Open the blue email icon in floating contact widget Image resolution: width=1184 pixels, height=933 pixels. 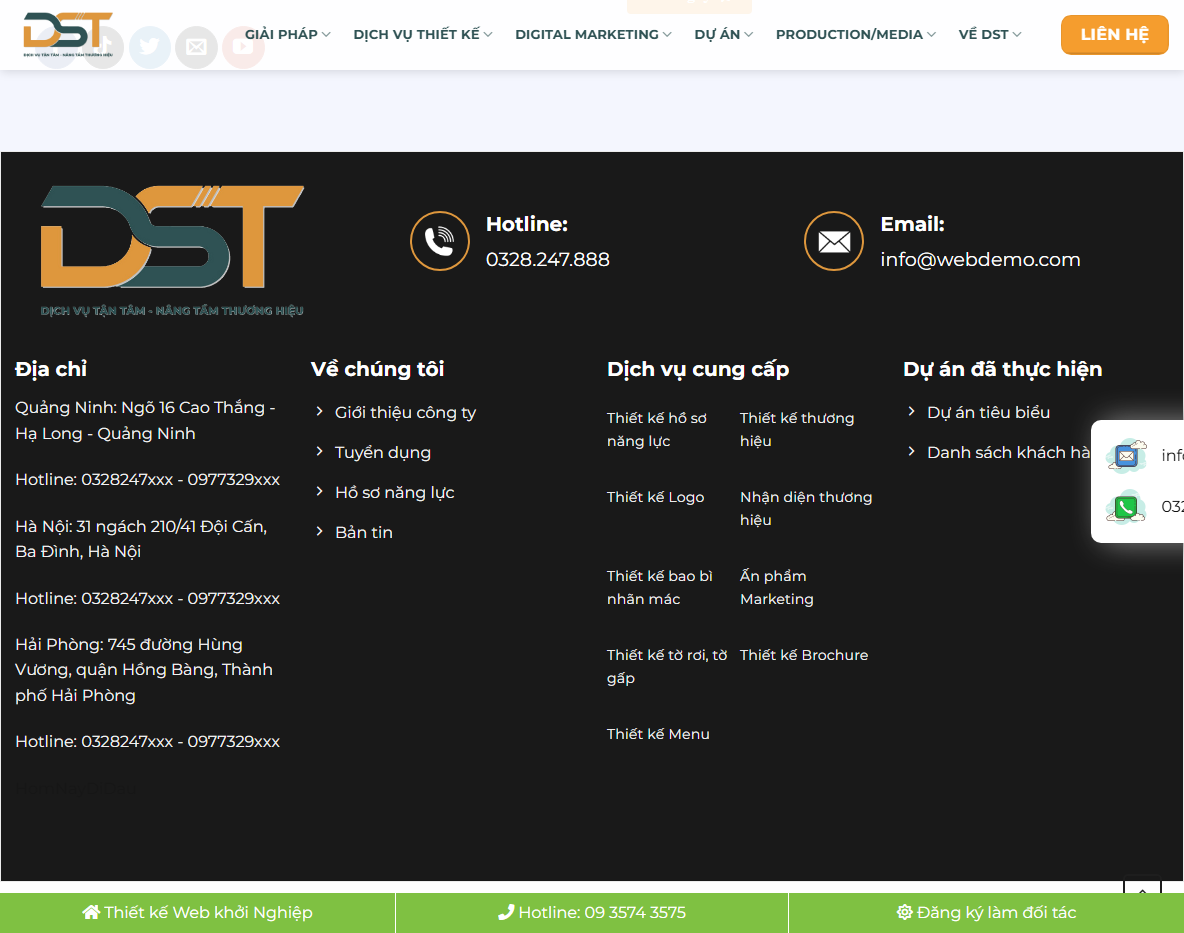1126,455
